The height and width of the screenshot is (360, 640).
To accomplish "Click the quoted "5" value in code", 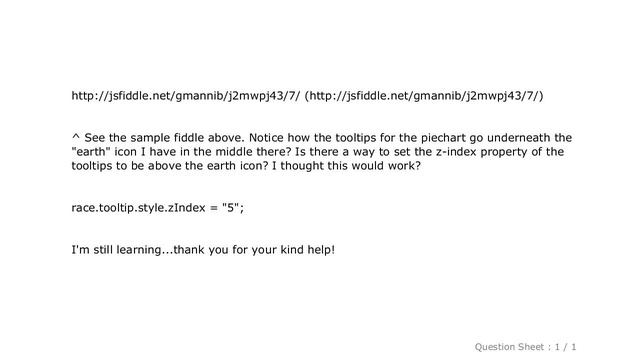I will click(x=230, y=208).
